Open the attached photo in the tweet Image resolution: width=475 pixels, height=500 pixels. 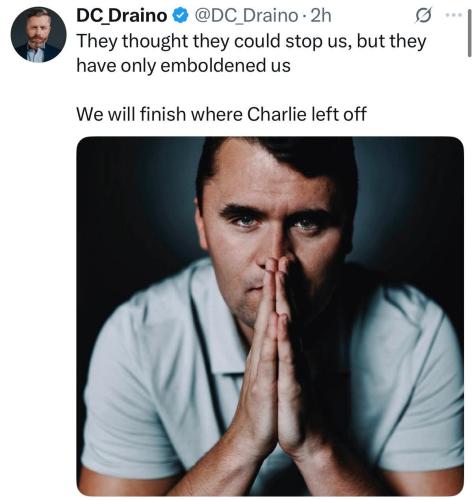pos(270,316)
